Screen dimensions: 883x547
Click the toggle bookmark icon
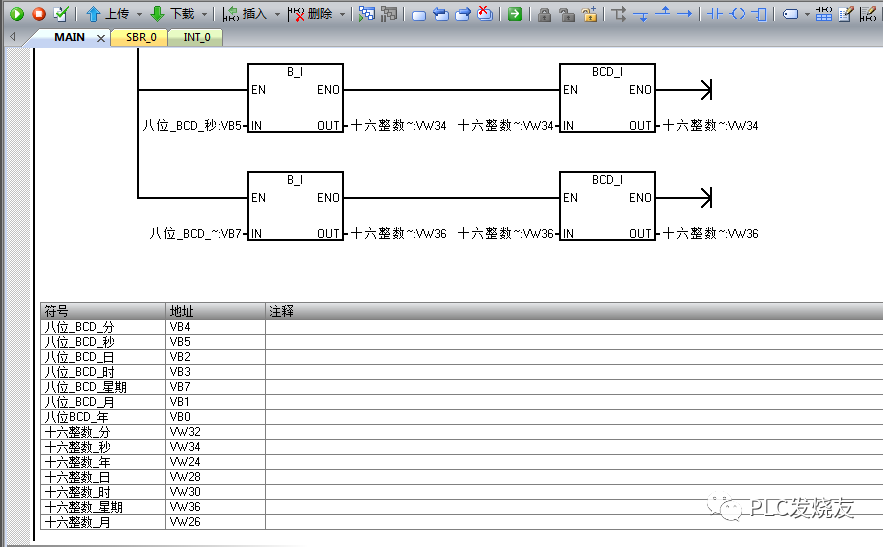(418, 15)
